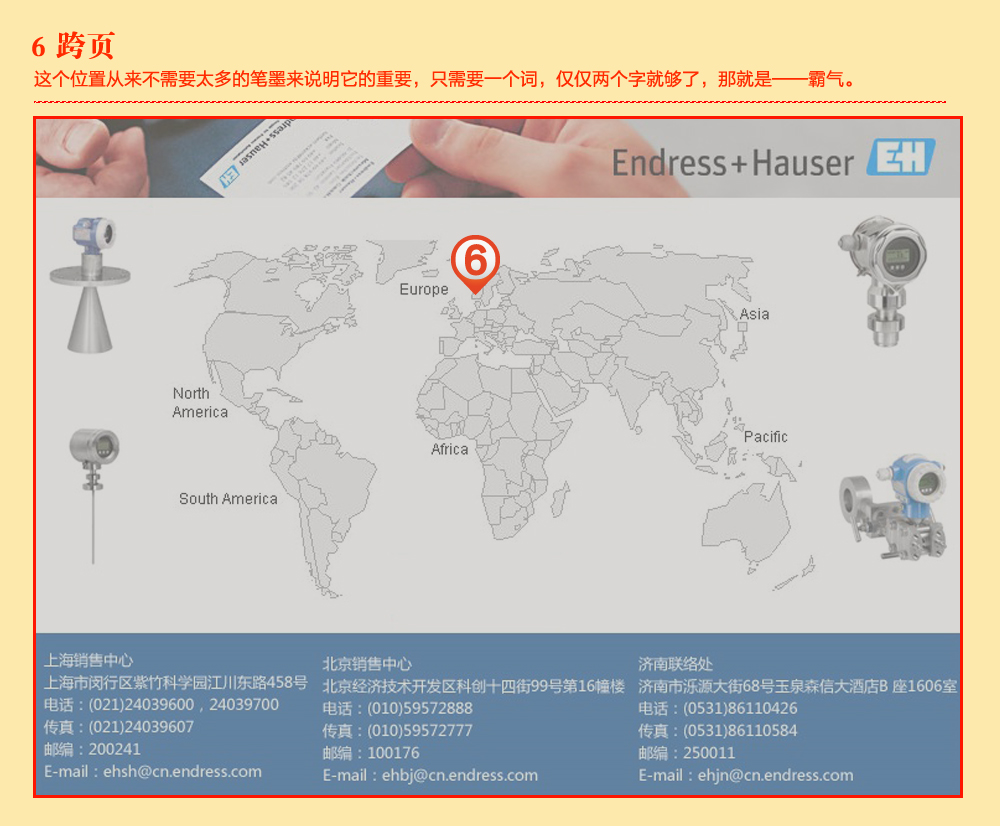Click the North America map label
Image resolution: width=1000 pixels, height=826 pixels.
[200, 403]
